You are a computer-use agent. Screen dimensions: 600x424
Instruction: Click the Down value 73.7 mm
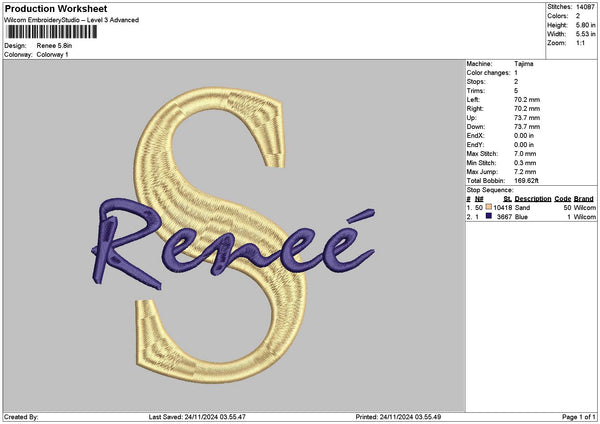coord(527,127)
